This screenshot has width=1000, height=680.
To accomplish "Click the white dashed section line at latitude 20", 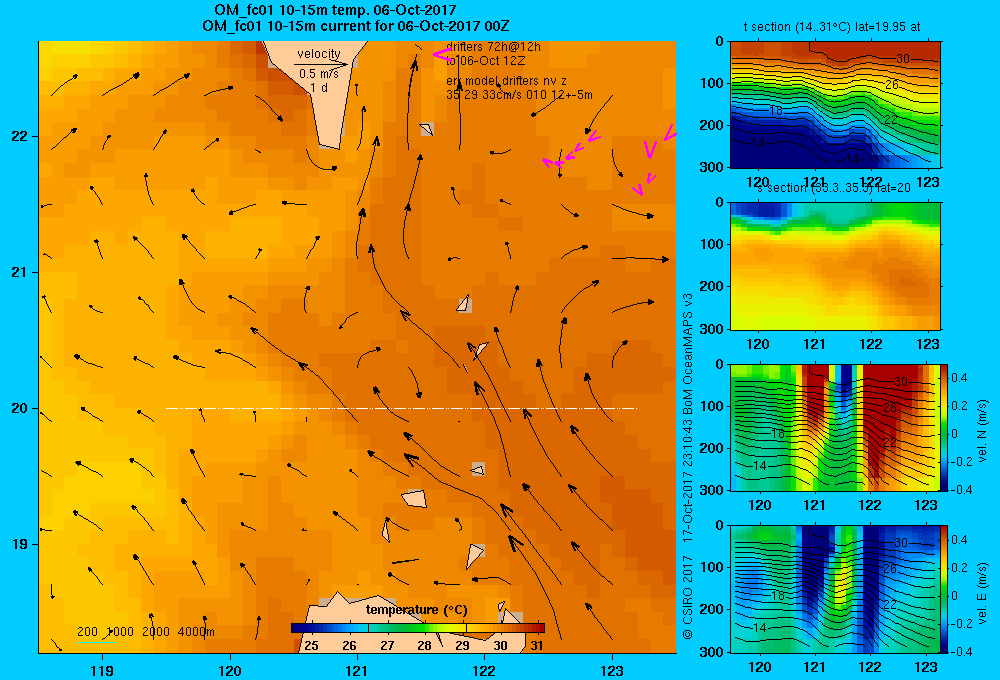I will 401,408.
